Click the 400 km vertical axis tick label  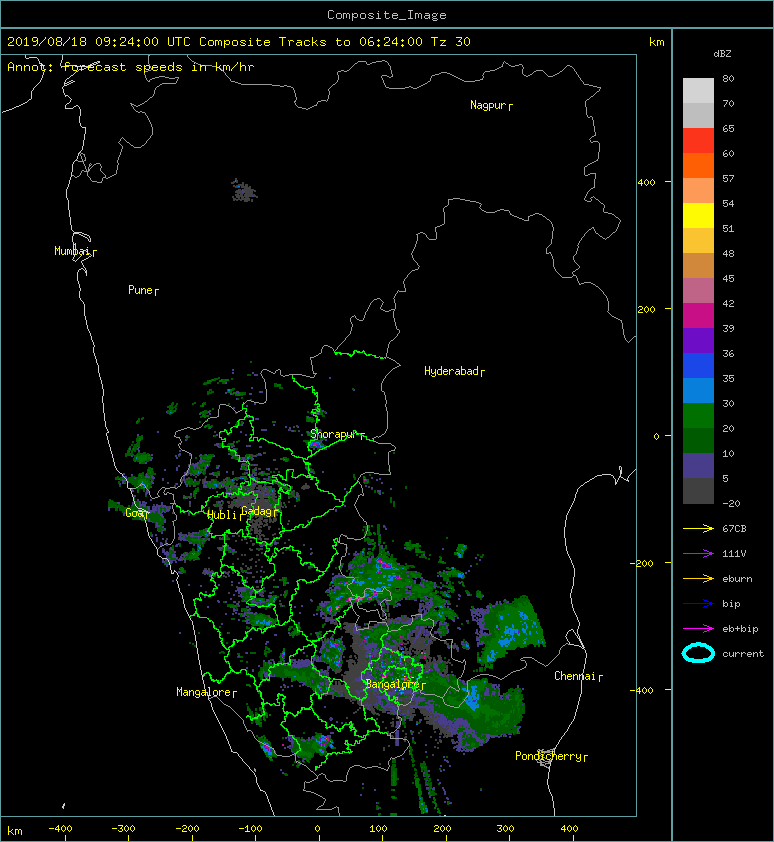pos(647,183)
